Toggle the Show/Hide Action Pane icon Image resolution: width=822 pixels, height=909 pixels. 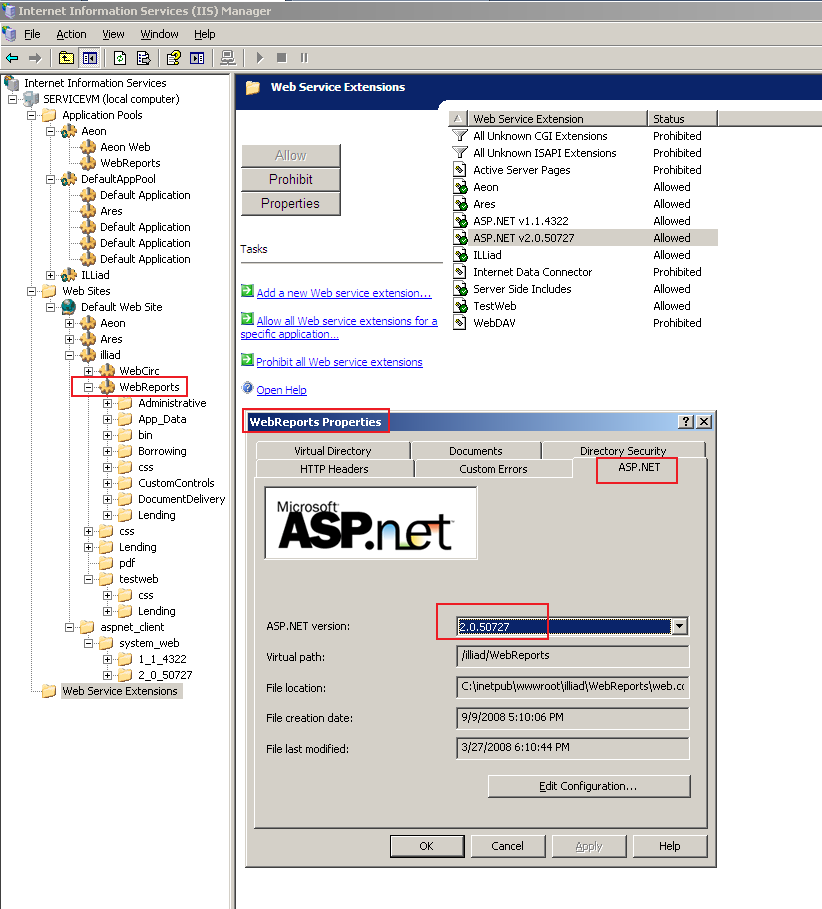[197, 58]
